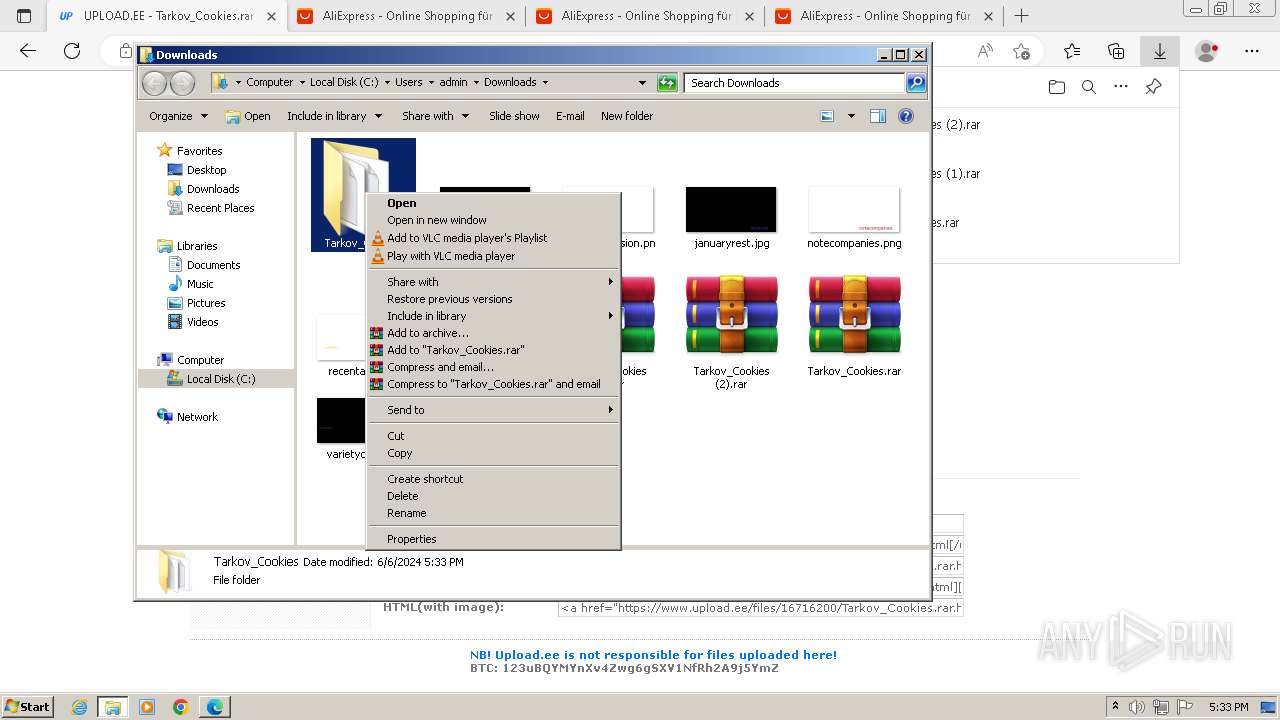Select Recent Places in navigation pane
Screen dimensions: 1280x720
coord(220,208)
